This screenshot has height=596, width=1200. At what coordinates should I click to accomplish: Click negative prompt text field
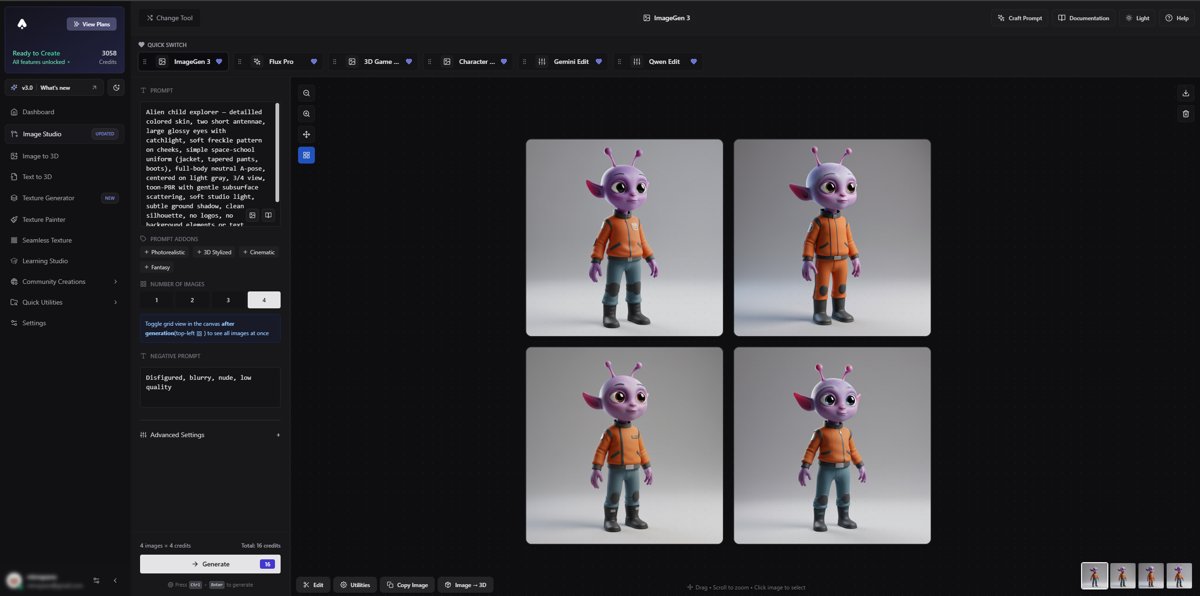[x=210, y=387]
